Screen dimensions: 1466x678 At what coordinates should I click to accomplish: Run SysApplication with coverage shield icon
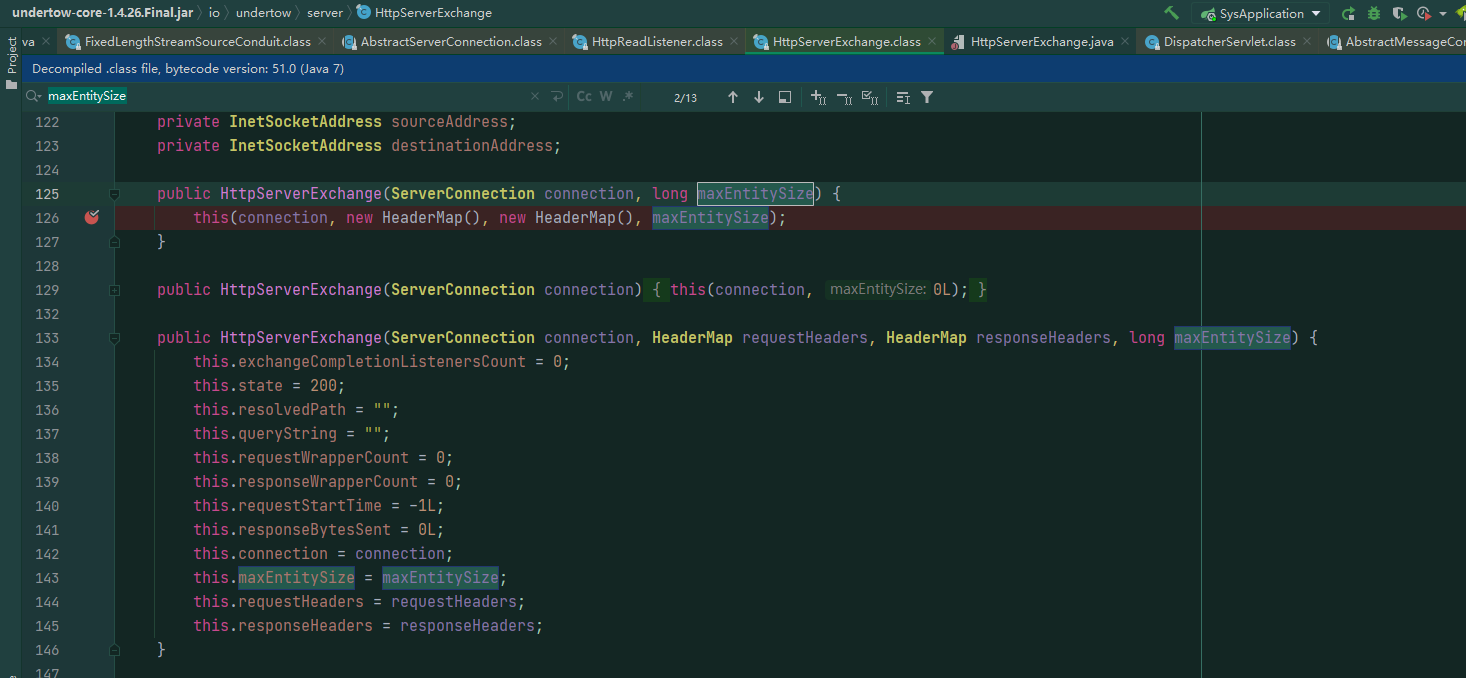(x=1400, y=14)
